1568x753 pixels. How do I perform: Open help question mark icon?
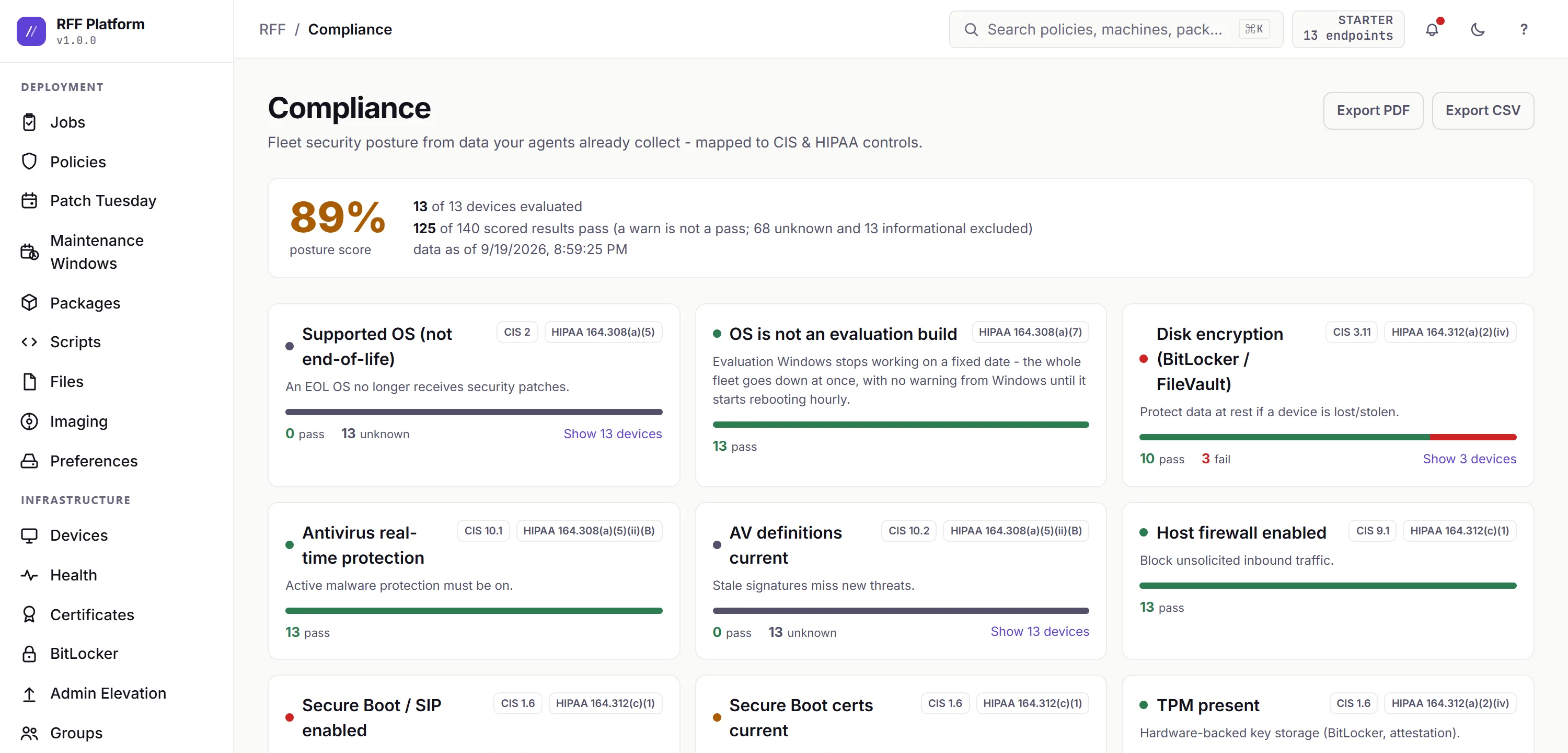point(1524,29)
